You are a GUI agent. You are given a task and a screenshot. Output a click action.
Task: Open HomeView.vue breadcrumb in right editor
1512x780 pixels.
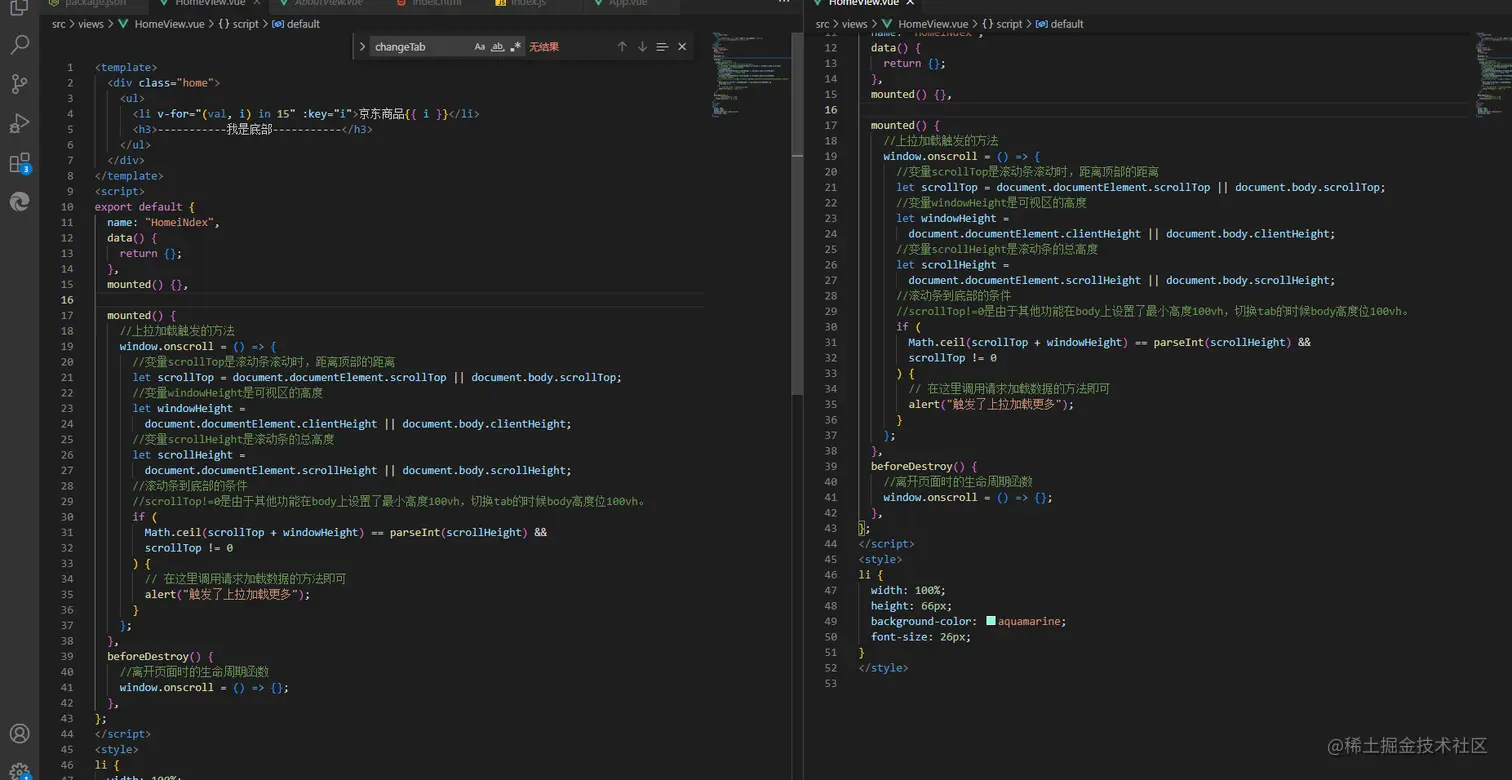pos(927,24)
